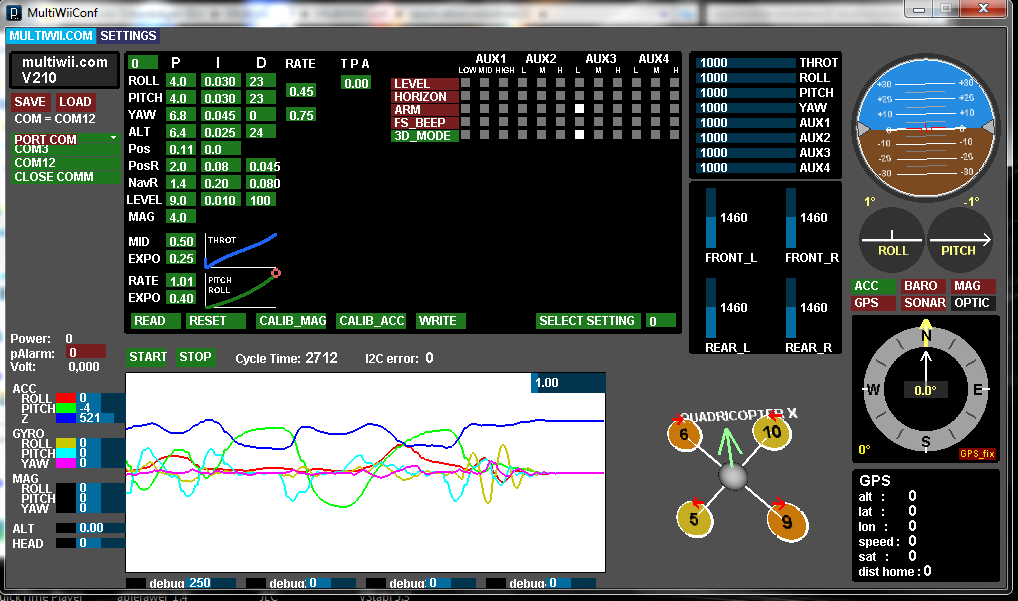Switch to the SETTINGS tab
1018x601 pixels.
pyautogui.click(x=129, y=36)
